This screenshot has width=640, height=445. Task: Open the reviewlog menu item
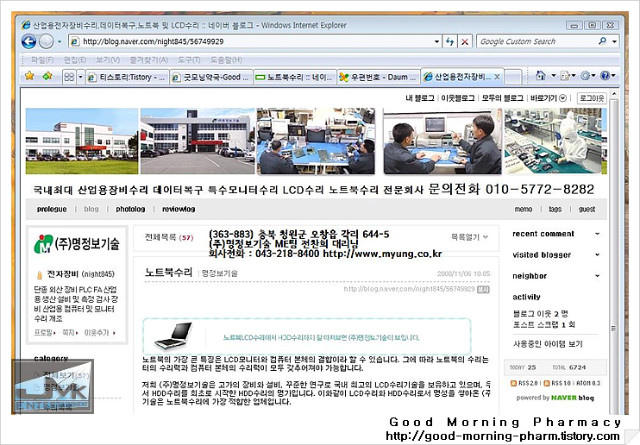tap(178, 209)
